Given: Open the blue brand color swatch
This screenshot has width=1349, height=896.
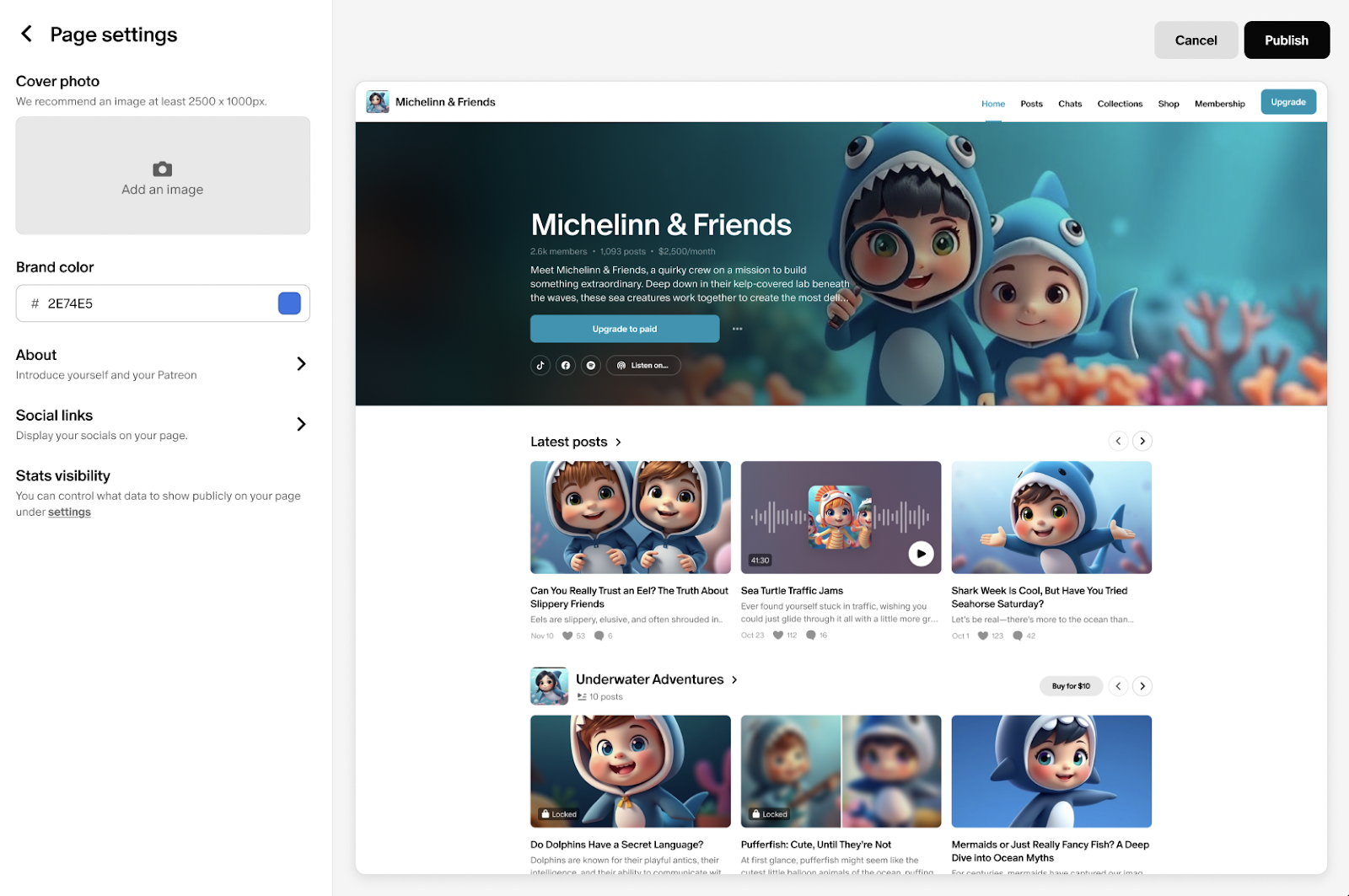Looking at the screenshot, I should pyautogui.click(x=289, y=303).
